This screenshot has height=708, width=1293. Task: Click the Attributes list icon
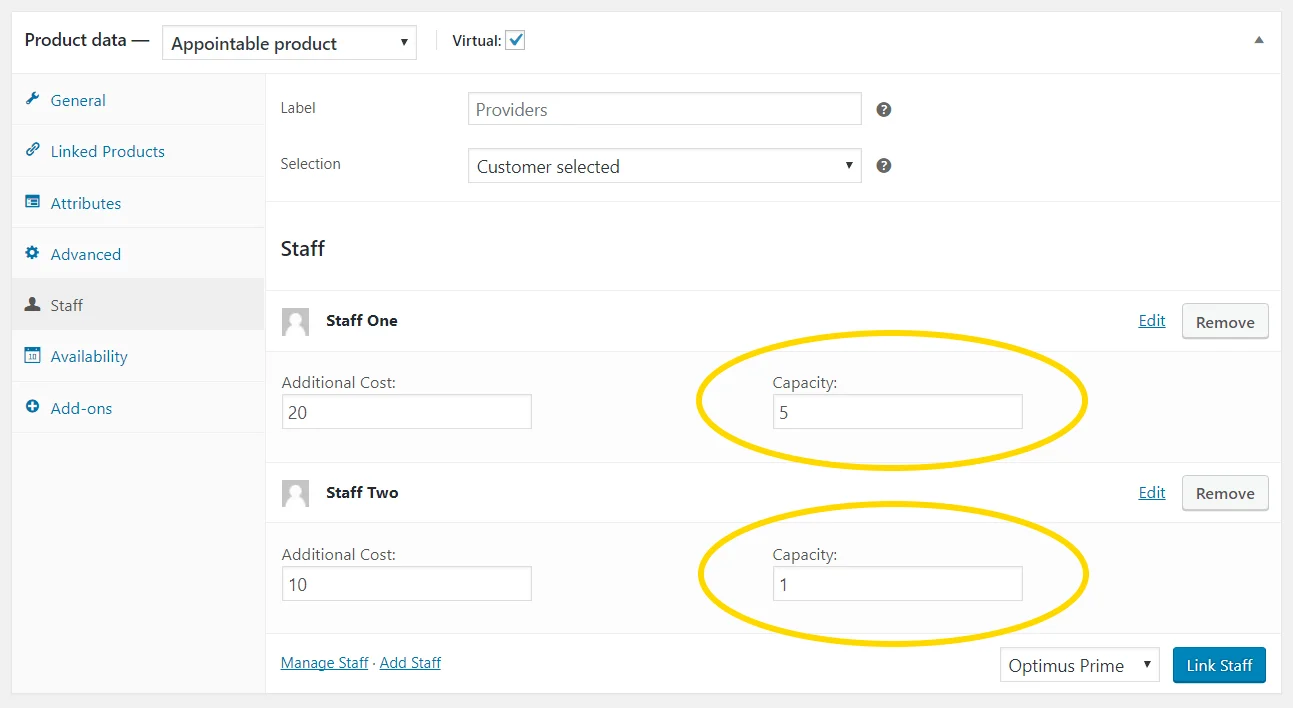pyautogui.click(x=32, y=202)
